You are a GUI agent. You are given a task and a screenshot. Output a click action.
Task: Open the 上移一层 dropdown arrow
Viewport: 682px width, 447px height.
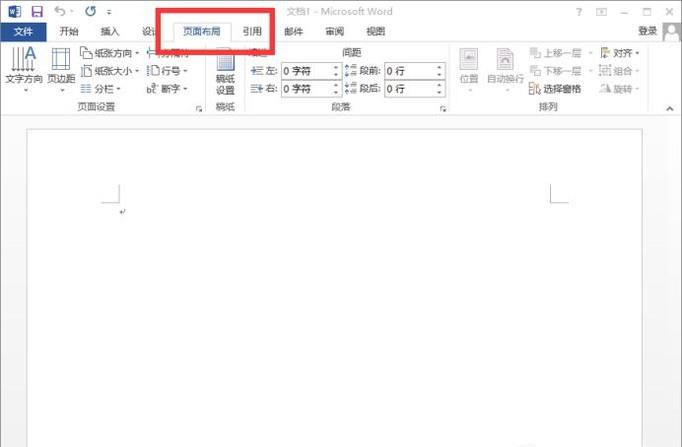coord(591,53)
